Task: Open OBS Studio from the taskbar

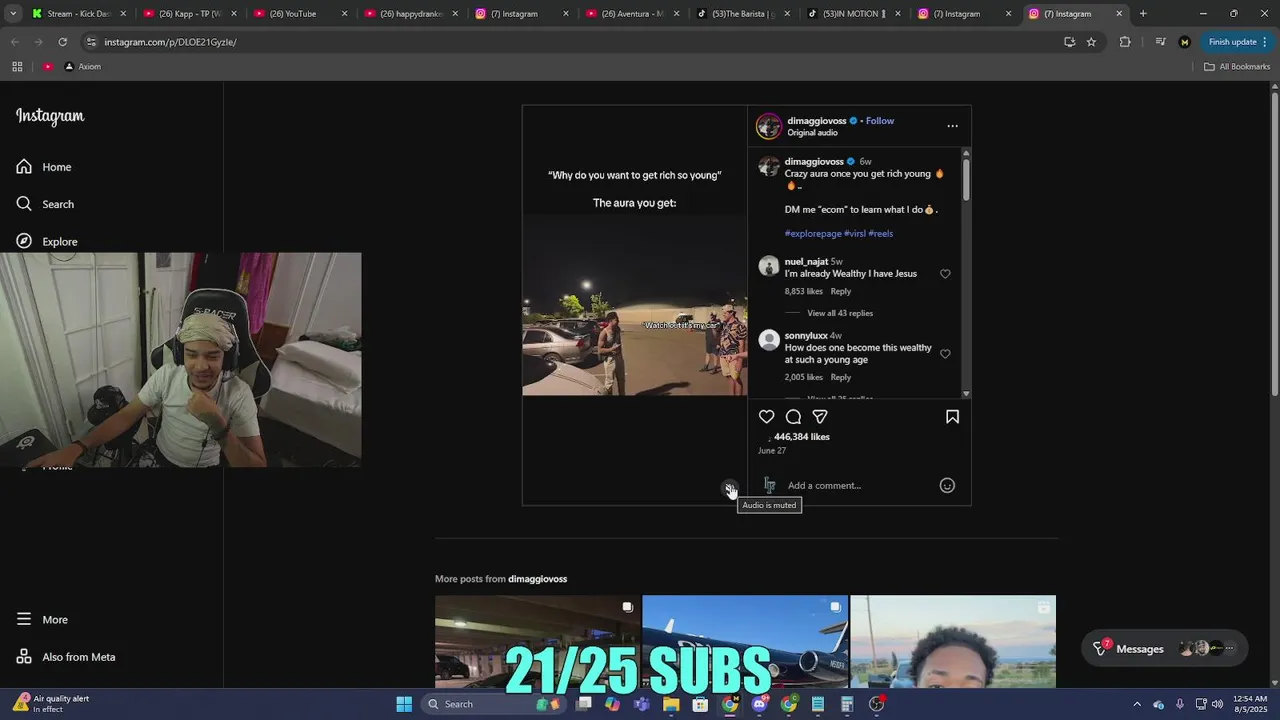Action: pos(877,704)
